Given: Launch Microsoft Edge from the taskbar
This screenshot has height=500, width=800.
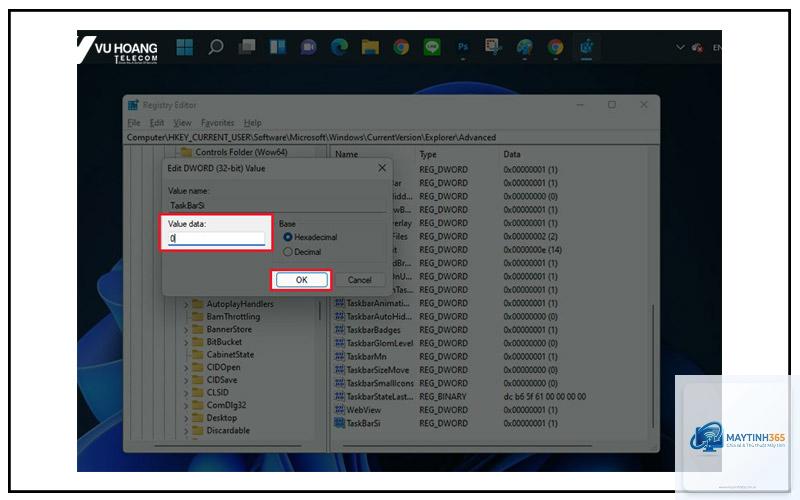Looking at the screenshot, I should (x=339, y=47).
